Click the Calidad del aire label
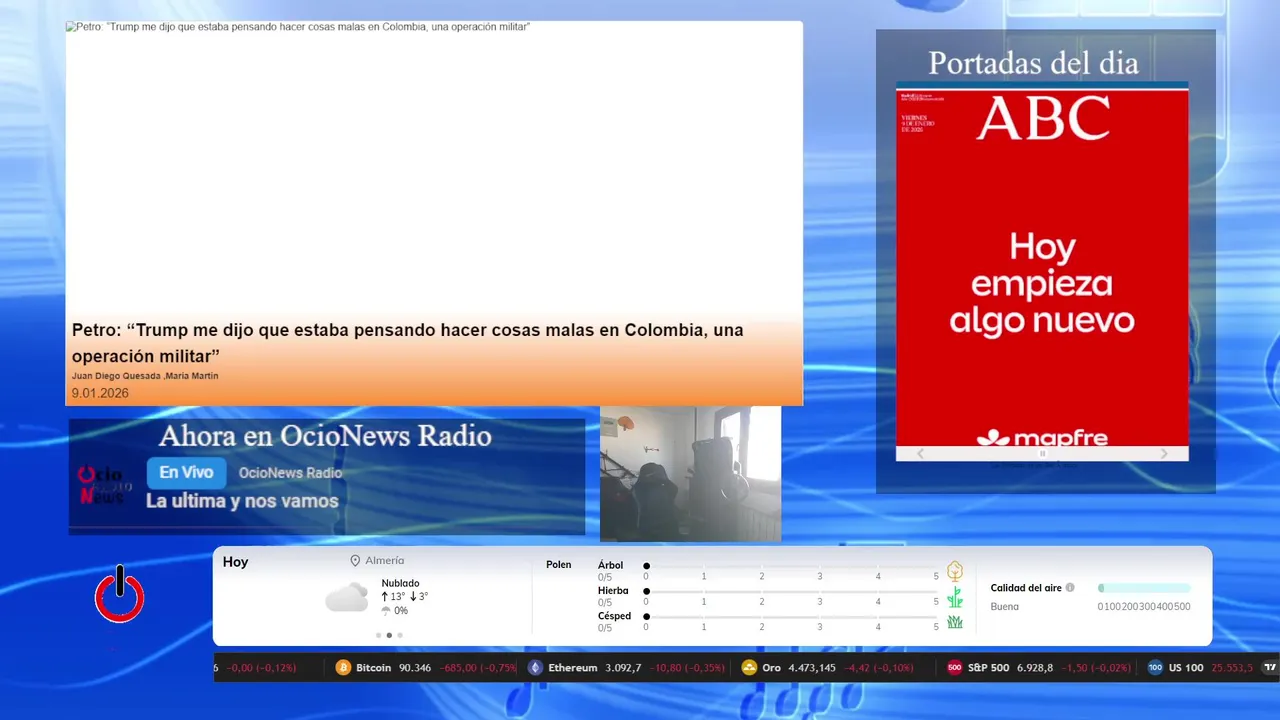Screen dimensions: 1280x720 pyautogui.click(x=1026, y=588)
